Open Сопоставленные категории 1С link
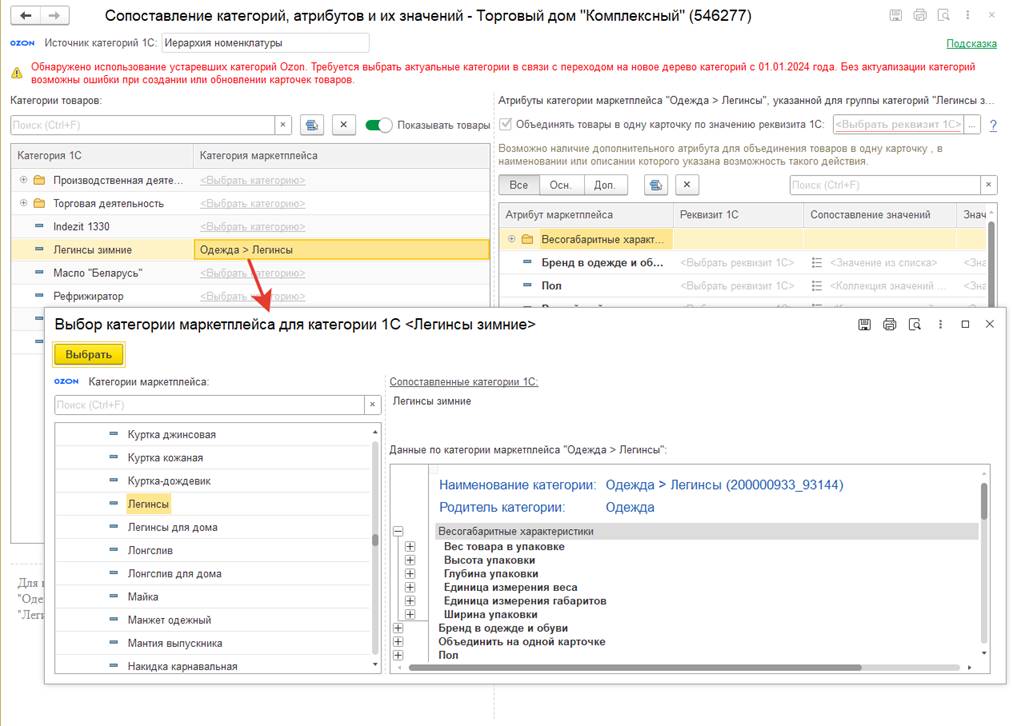 point(463,382)
